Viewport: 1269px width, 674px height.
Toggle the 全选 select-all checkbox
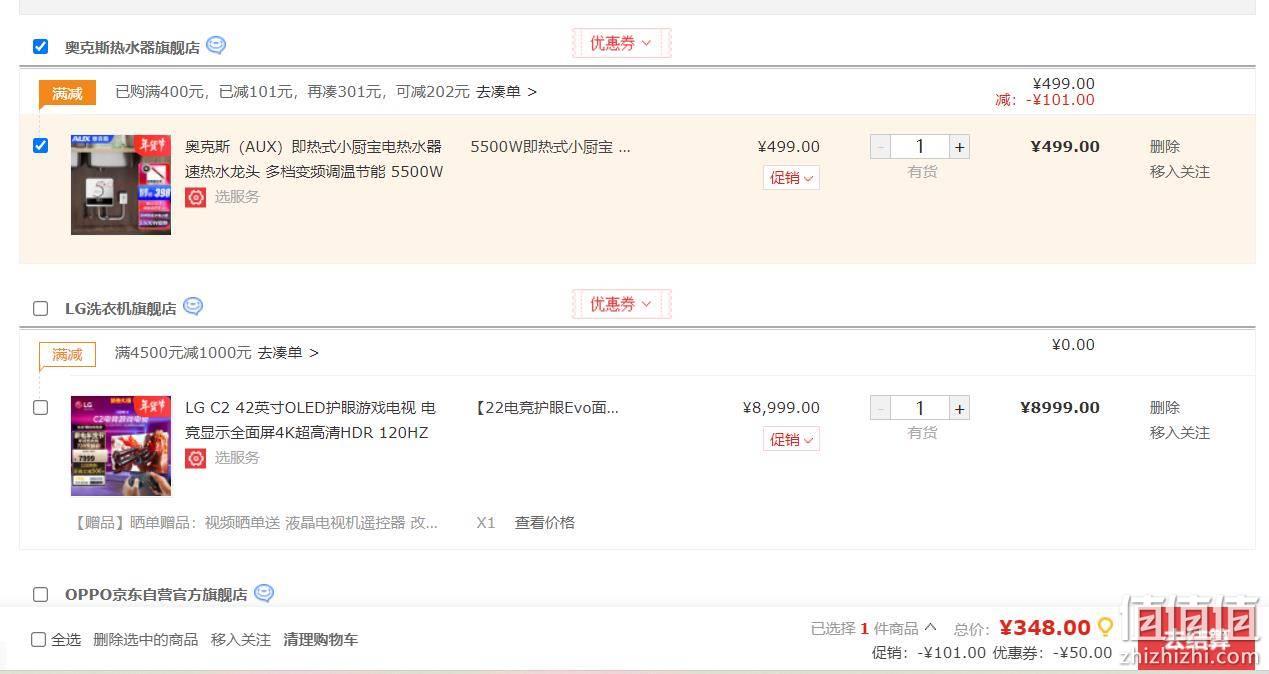(38, 639)
